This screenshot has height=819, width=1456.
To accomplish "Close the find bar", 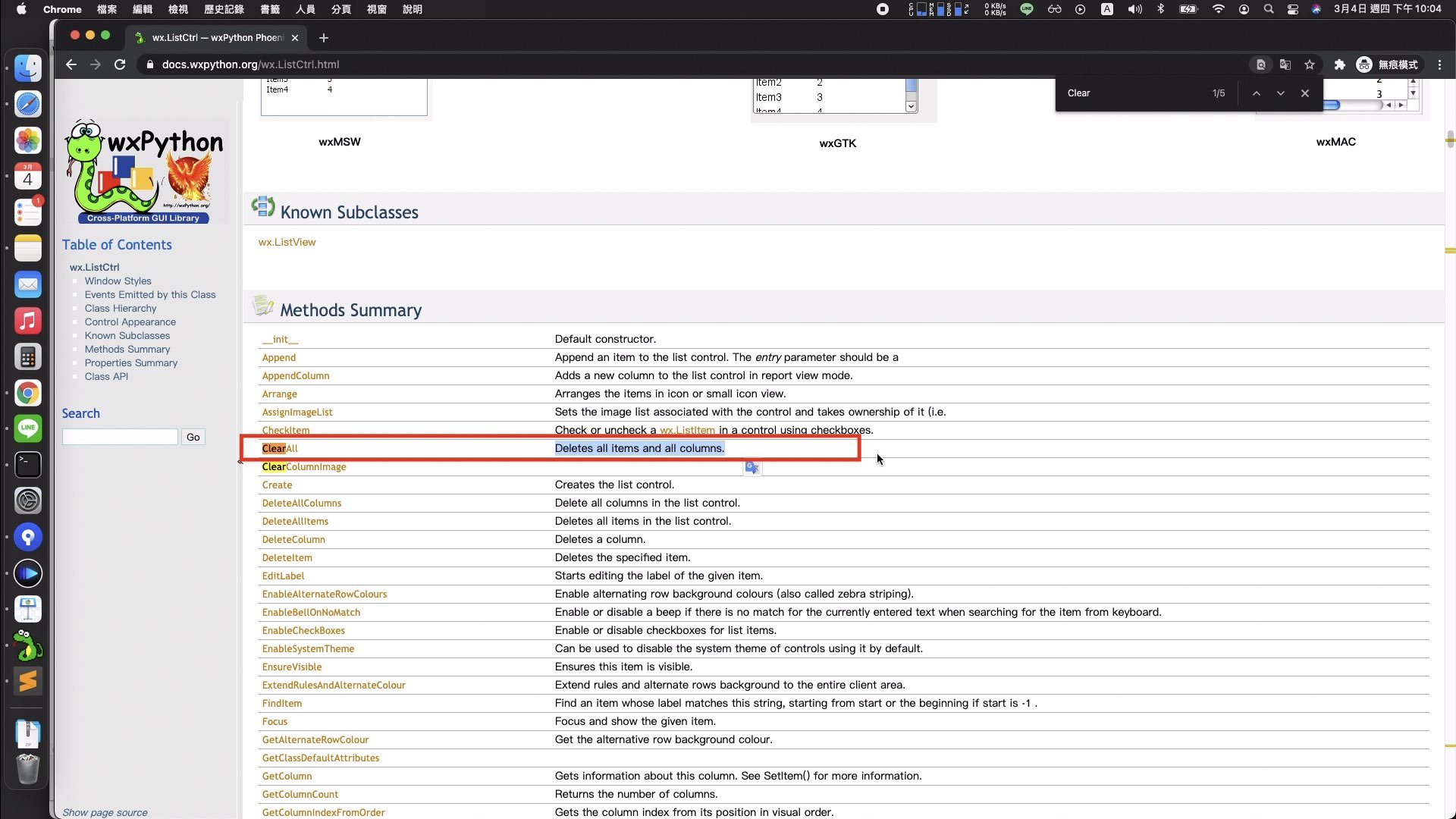I will click(1305, 93).
